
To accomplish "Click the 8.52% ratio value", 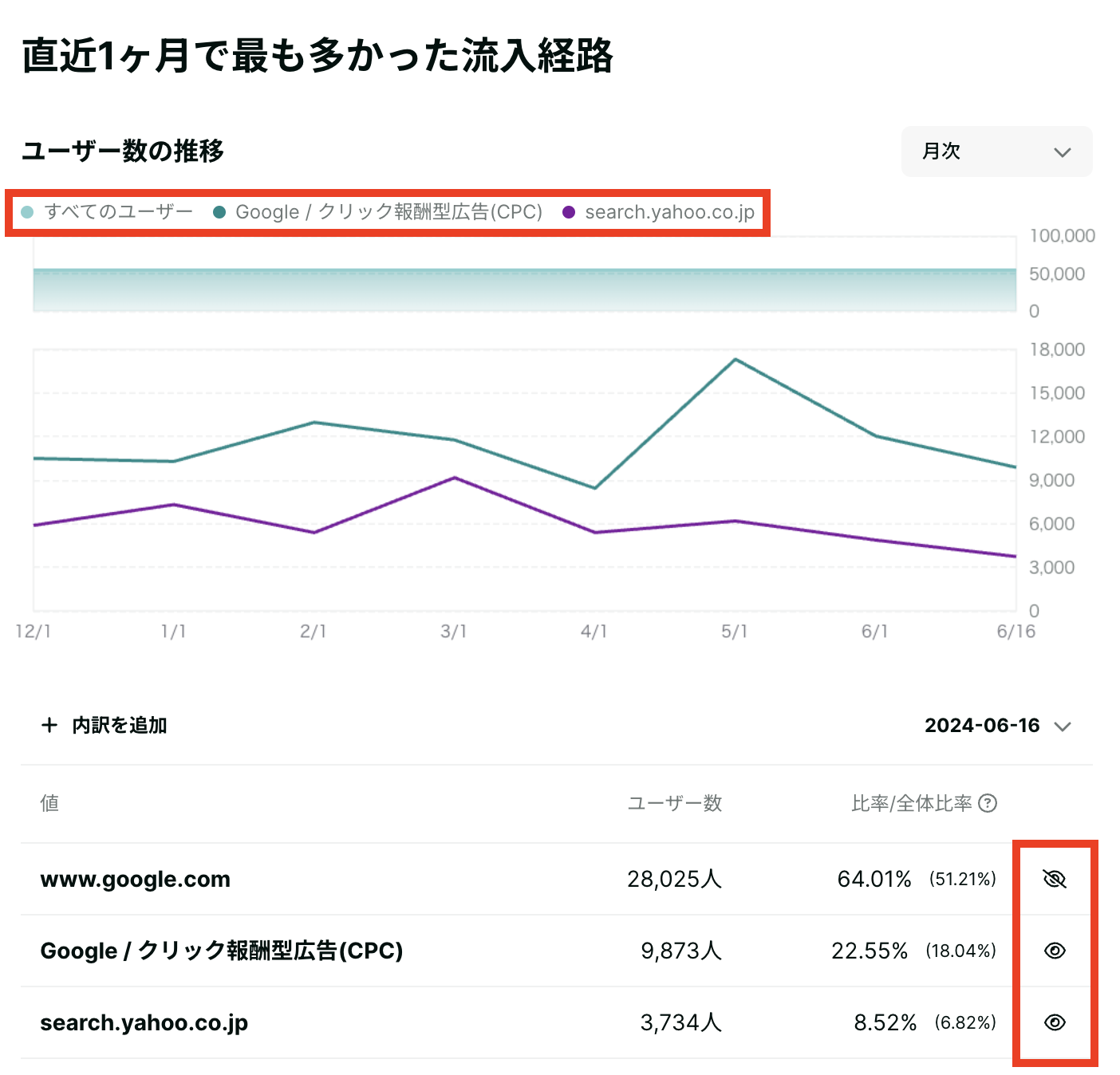I will [x=885, y=1022].
